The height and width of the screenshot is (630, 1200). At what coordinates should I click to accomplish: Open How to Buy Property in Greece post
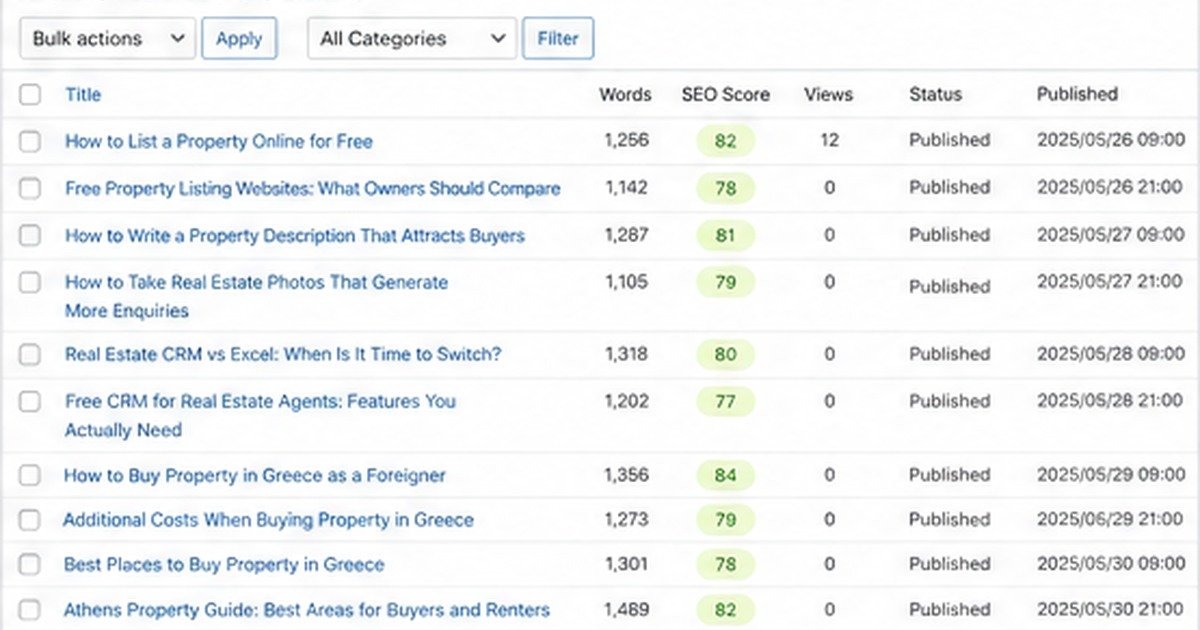point(255,476)
